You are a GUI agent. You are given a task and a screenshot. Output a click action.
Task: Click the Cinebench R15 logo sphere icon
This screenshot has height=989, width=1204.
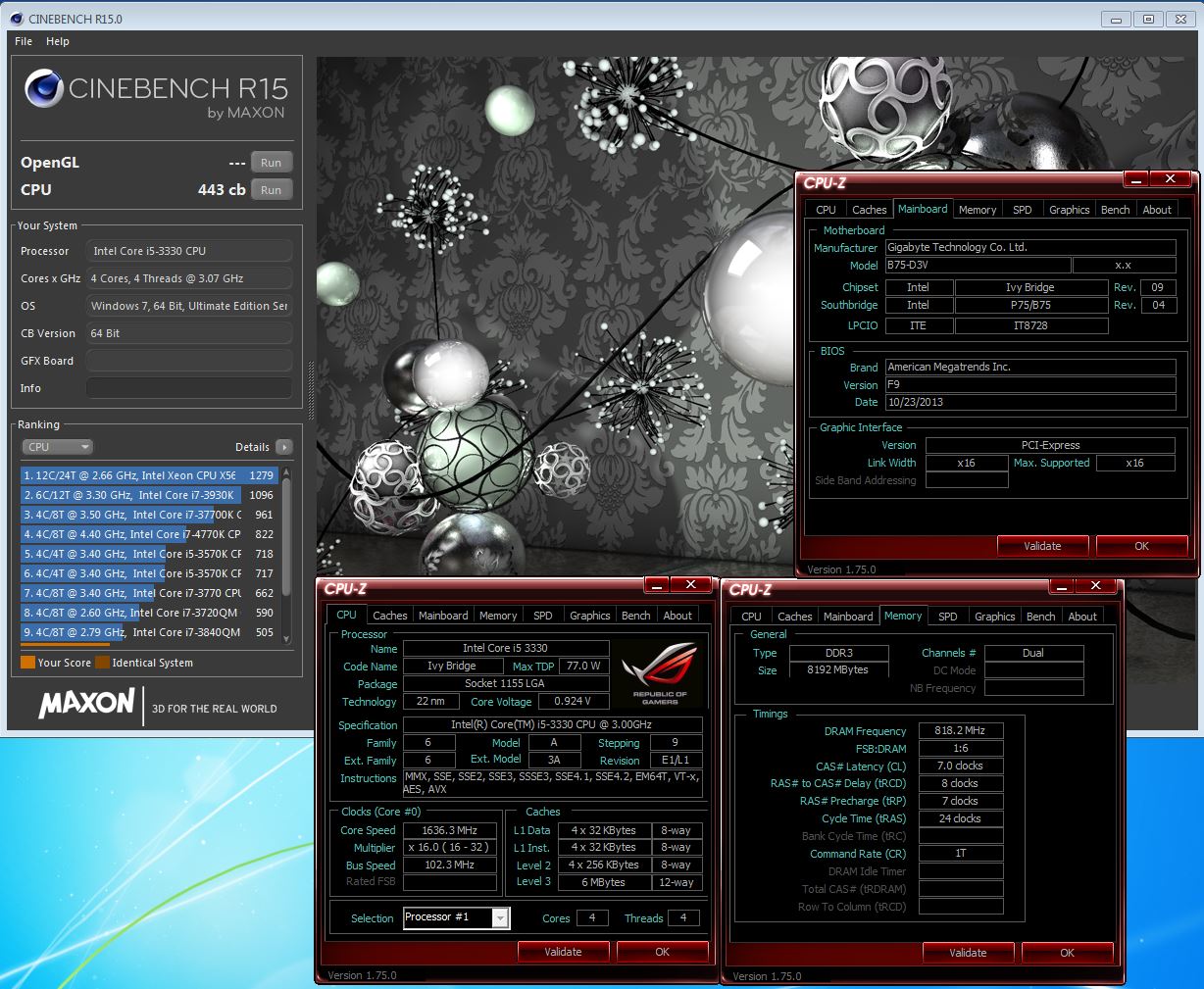point(44,88)
